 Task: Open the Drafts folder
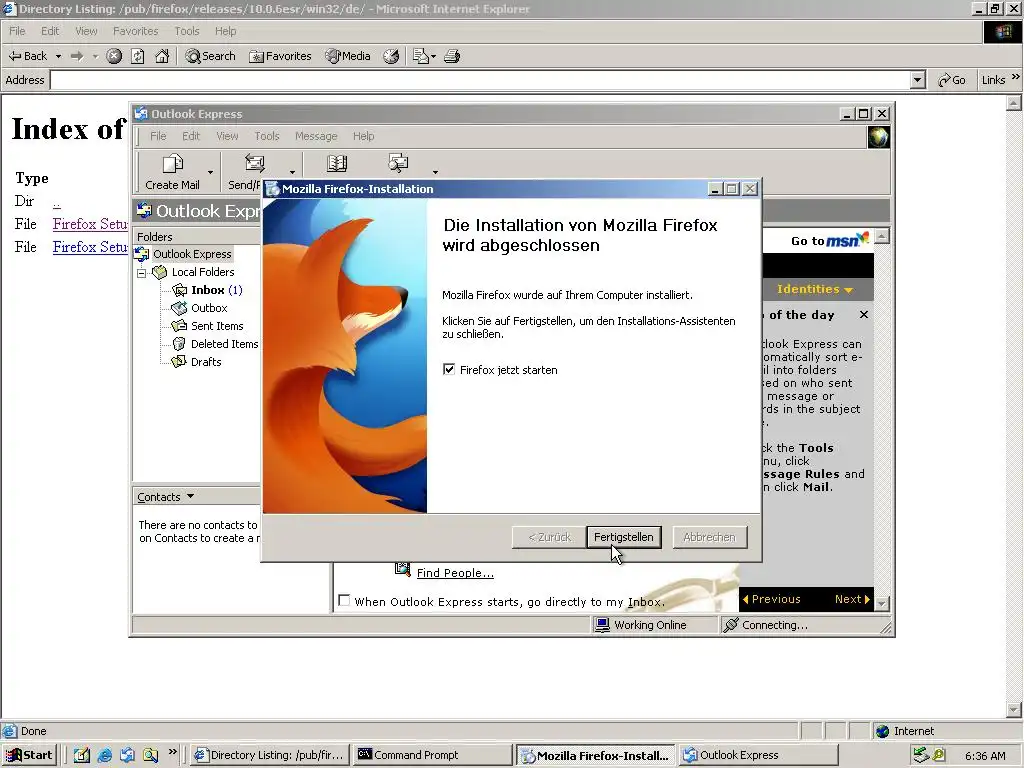pyautogui.click(x=206, y=362)
